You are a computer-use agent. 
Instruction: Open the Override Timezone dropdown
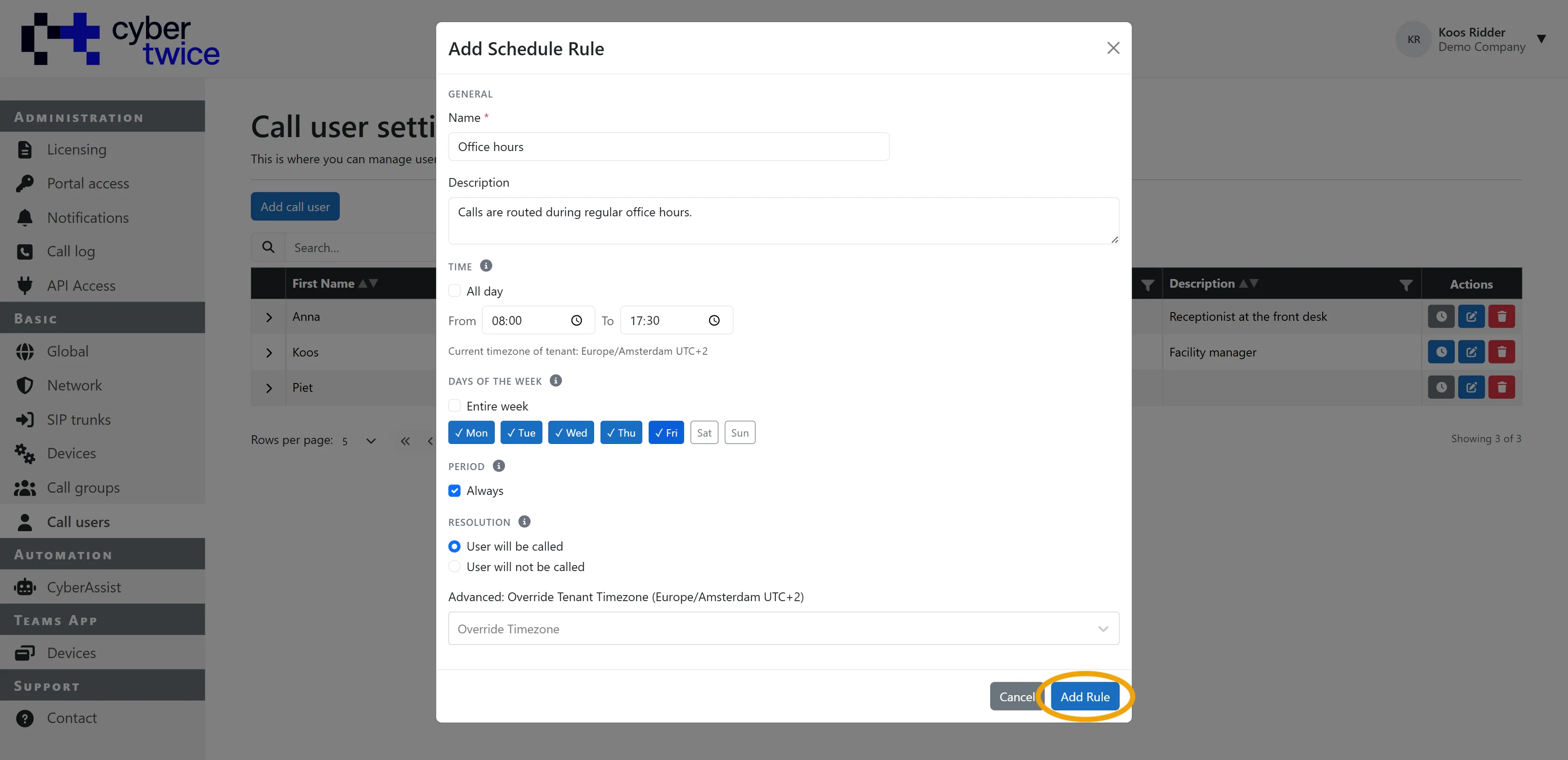(784, 629)
